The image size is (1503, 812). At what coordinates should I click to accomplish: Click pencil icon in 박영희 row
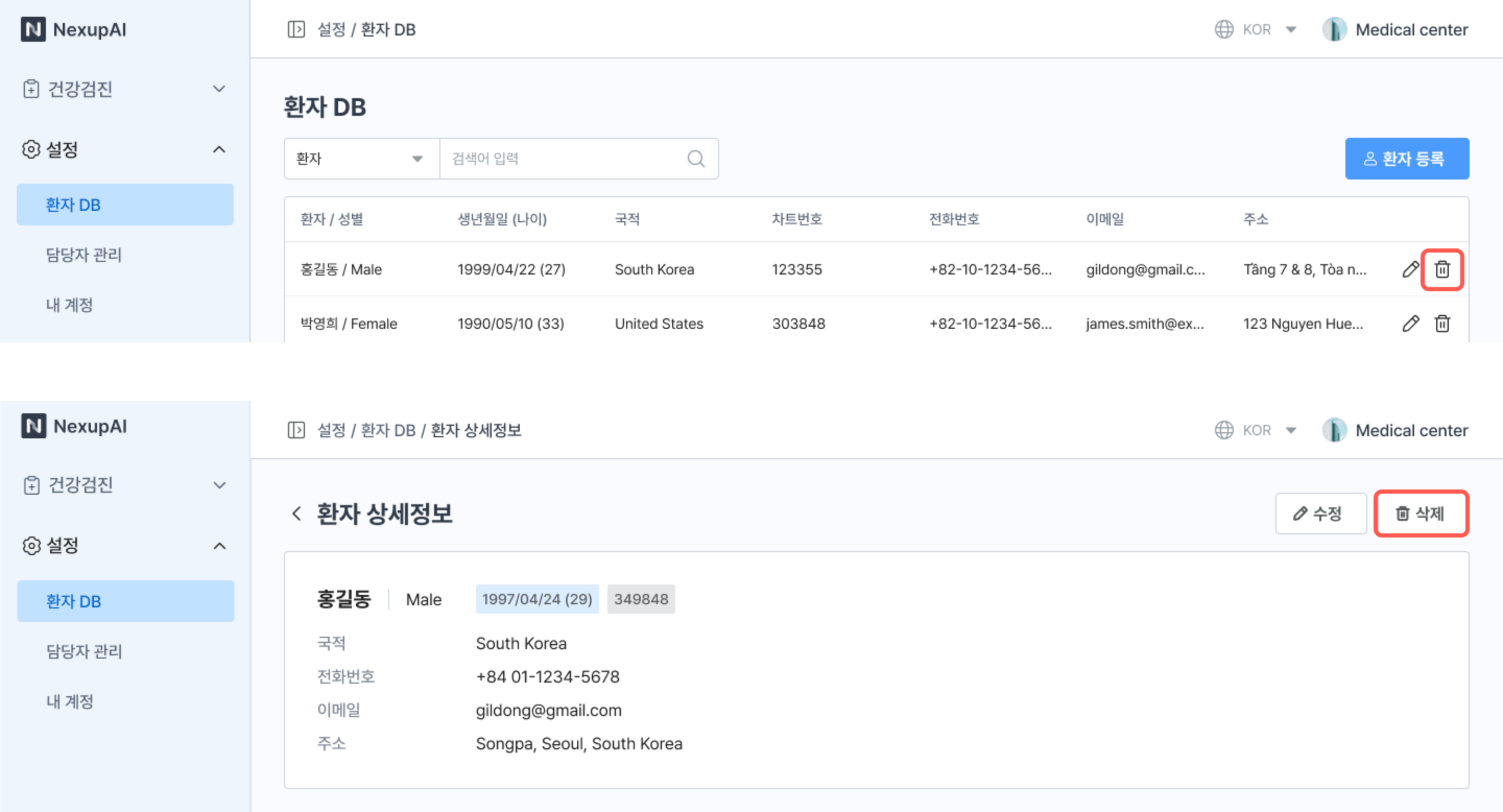pyautogui.click(x=1410, y=323)
